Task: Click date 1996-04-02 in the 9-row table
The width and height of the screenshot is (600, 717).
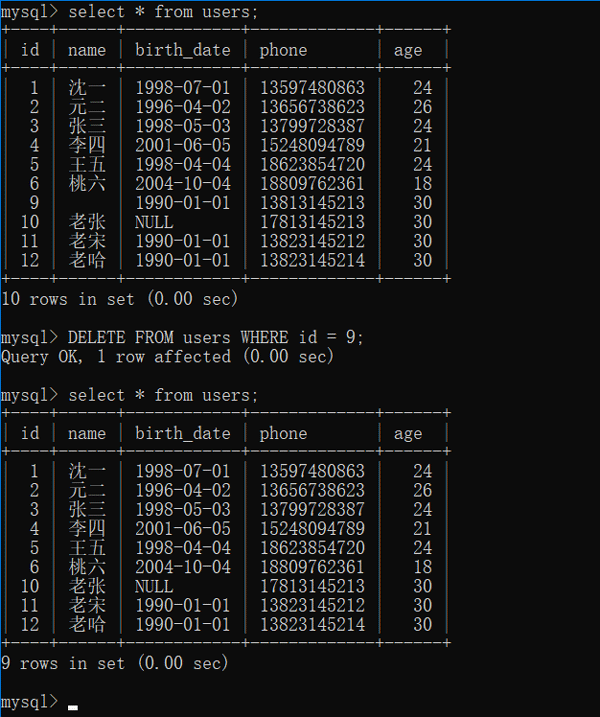Action: [183, 490]
